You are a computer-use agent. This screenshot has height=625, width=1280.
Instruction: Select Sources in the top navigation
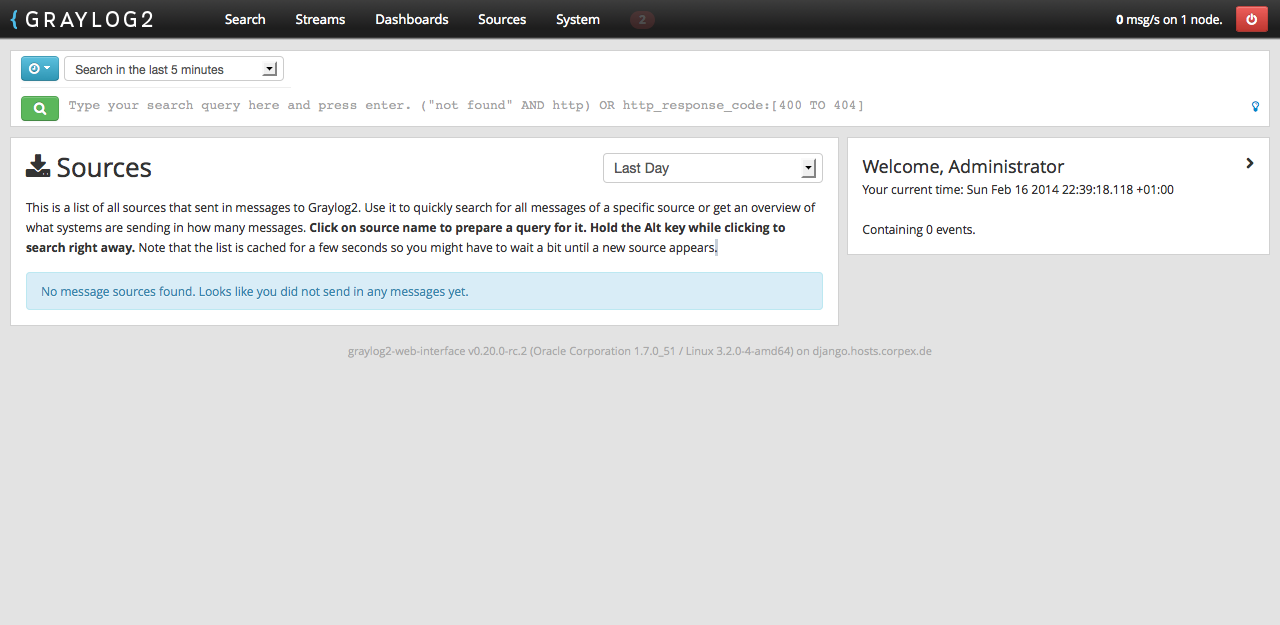point(502,19)
